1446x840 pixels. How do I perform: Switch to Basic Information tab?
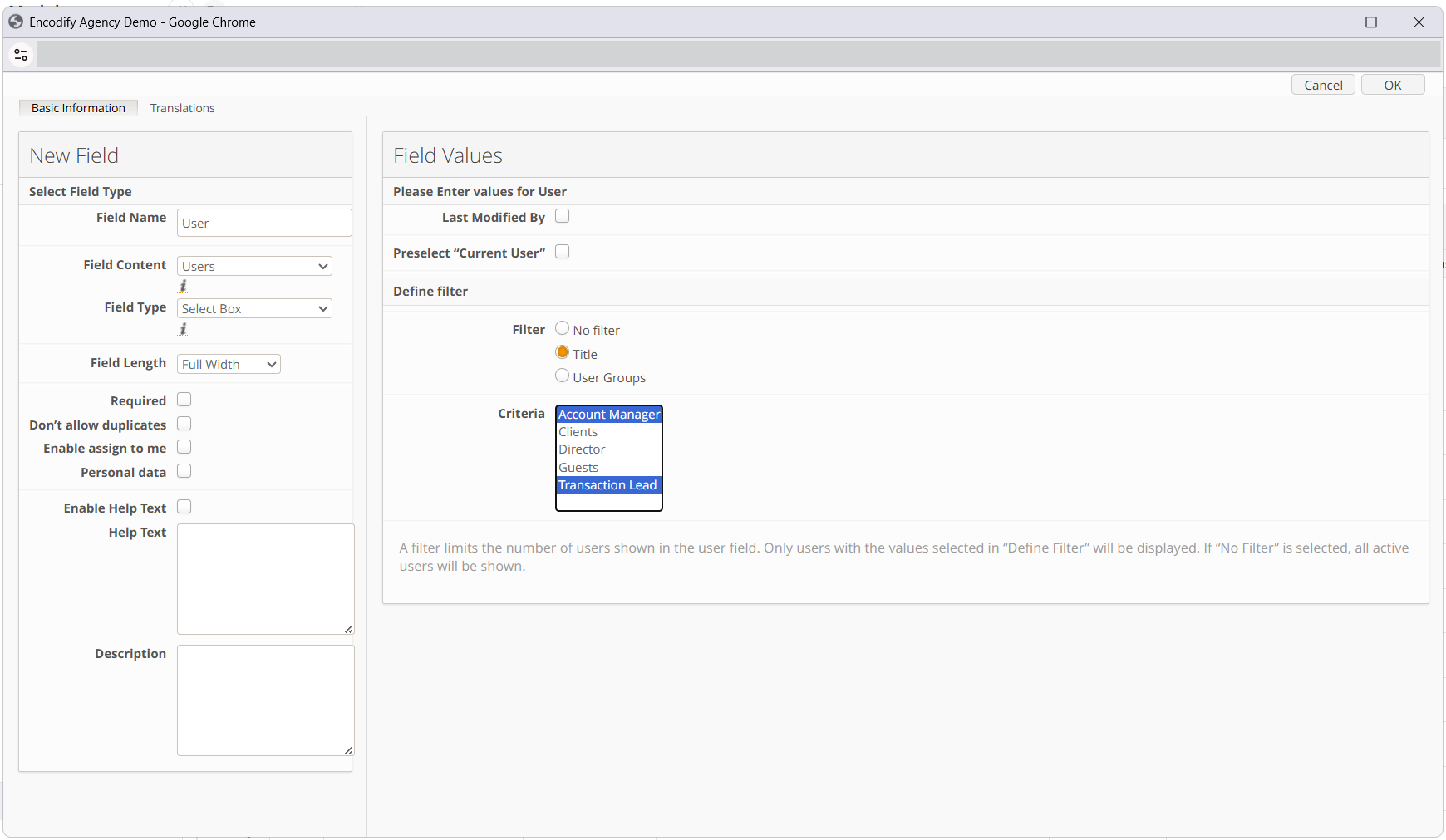pyautogui.click(x=78, y=108)
